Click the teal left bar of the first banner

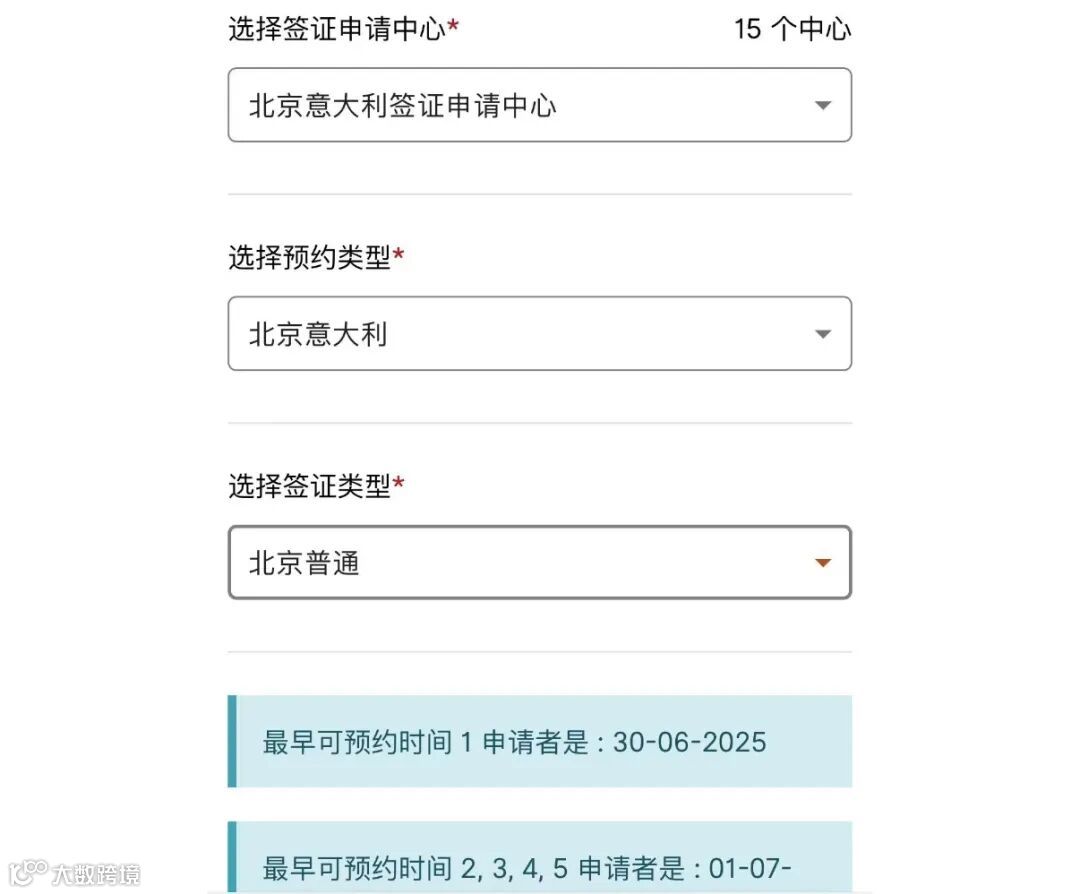click(232, 741)
